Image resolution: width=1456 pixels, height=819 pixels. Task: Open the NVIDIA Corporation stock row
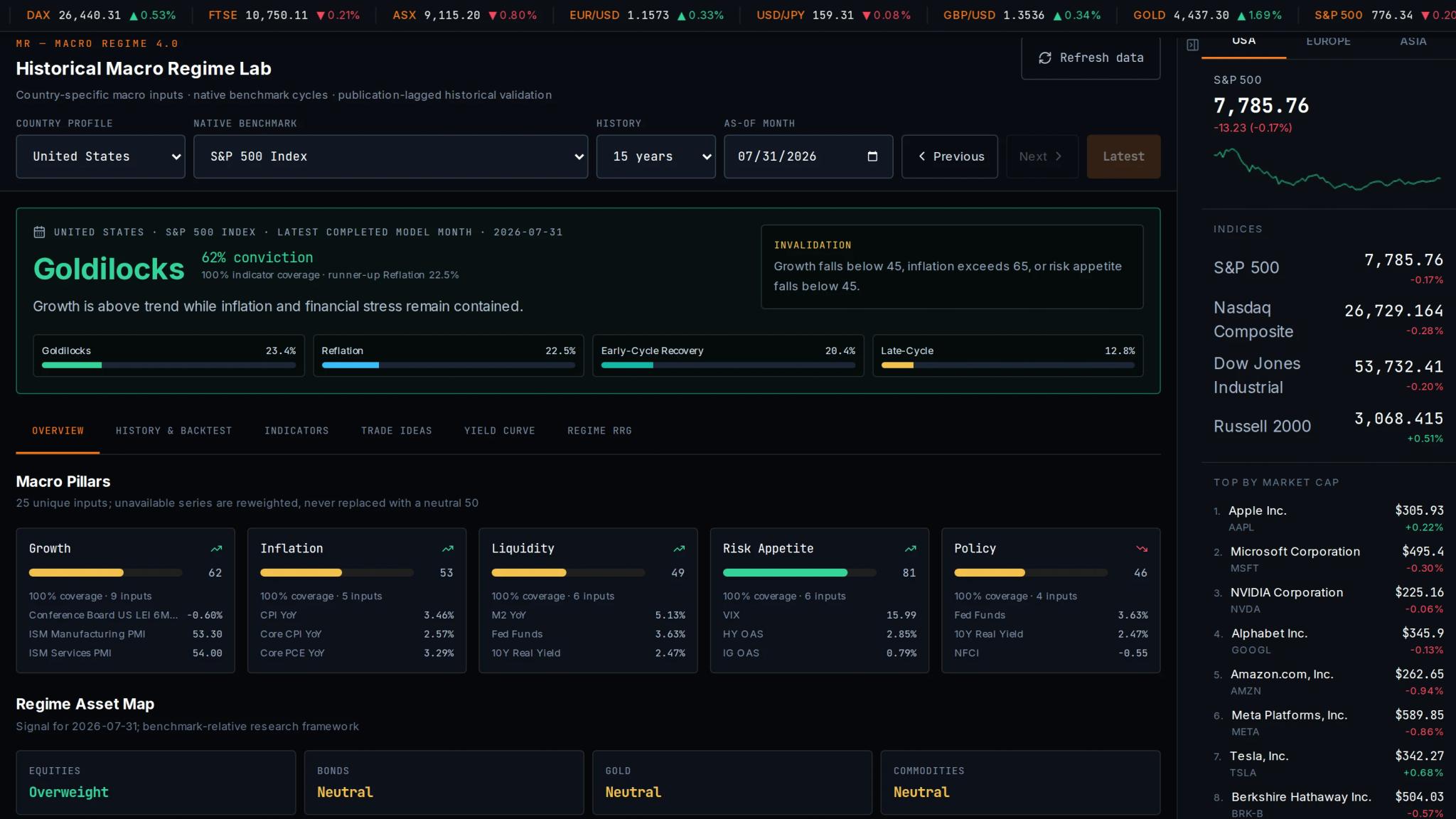point(1328,600)
